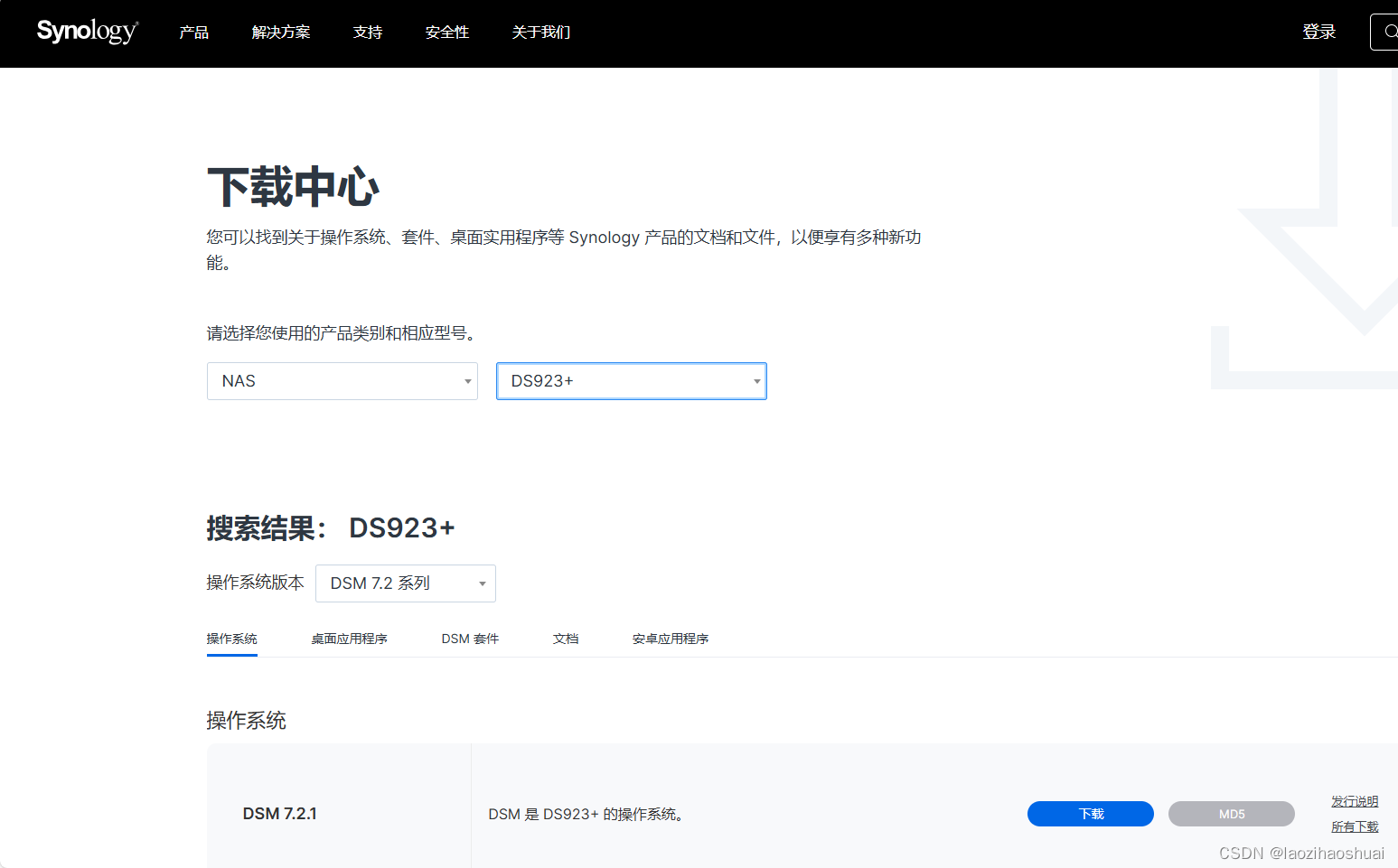Expand the DSM 7.2 系列 version dropdown
Screen dimensions: 1398x868
tap(406, 583)
